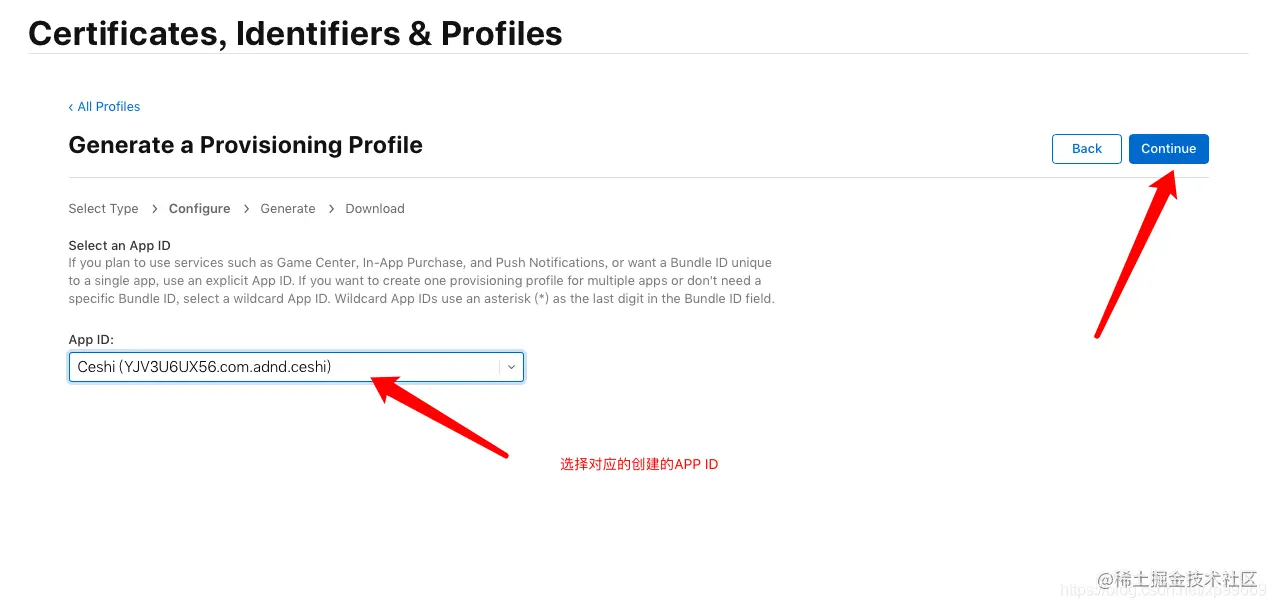The height and width of the screenshot is (608, 1276).
Task: Click the red Chinese annotation about APP ID
Action: pyautogui.click(x=639, y=464)
